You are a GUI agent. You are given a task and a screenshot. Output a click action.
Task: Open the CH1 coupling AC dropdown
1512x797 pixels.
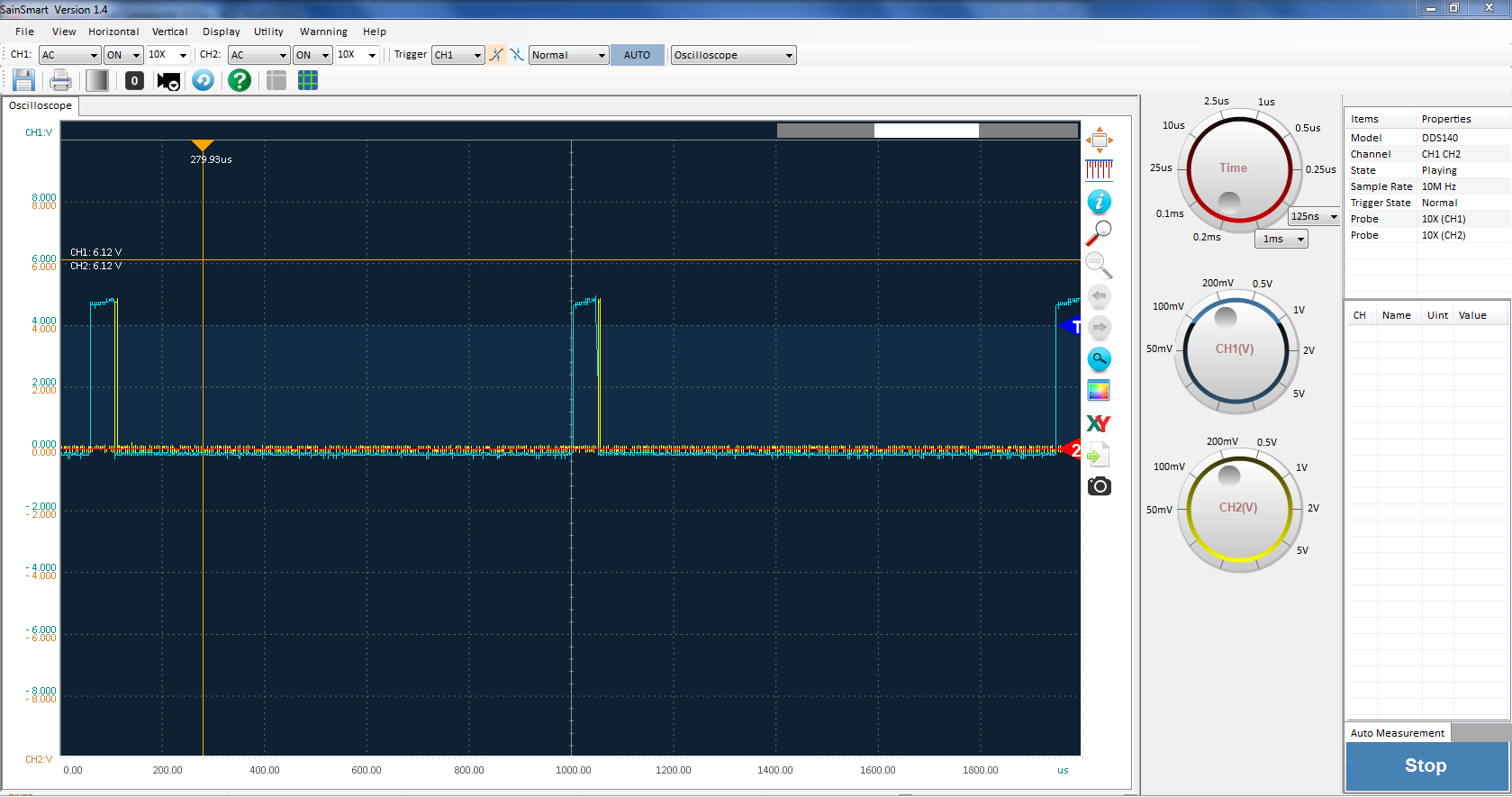click(69, 55)
